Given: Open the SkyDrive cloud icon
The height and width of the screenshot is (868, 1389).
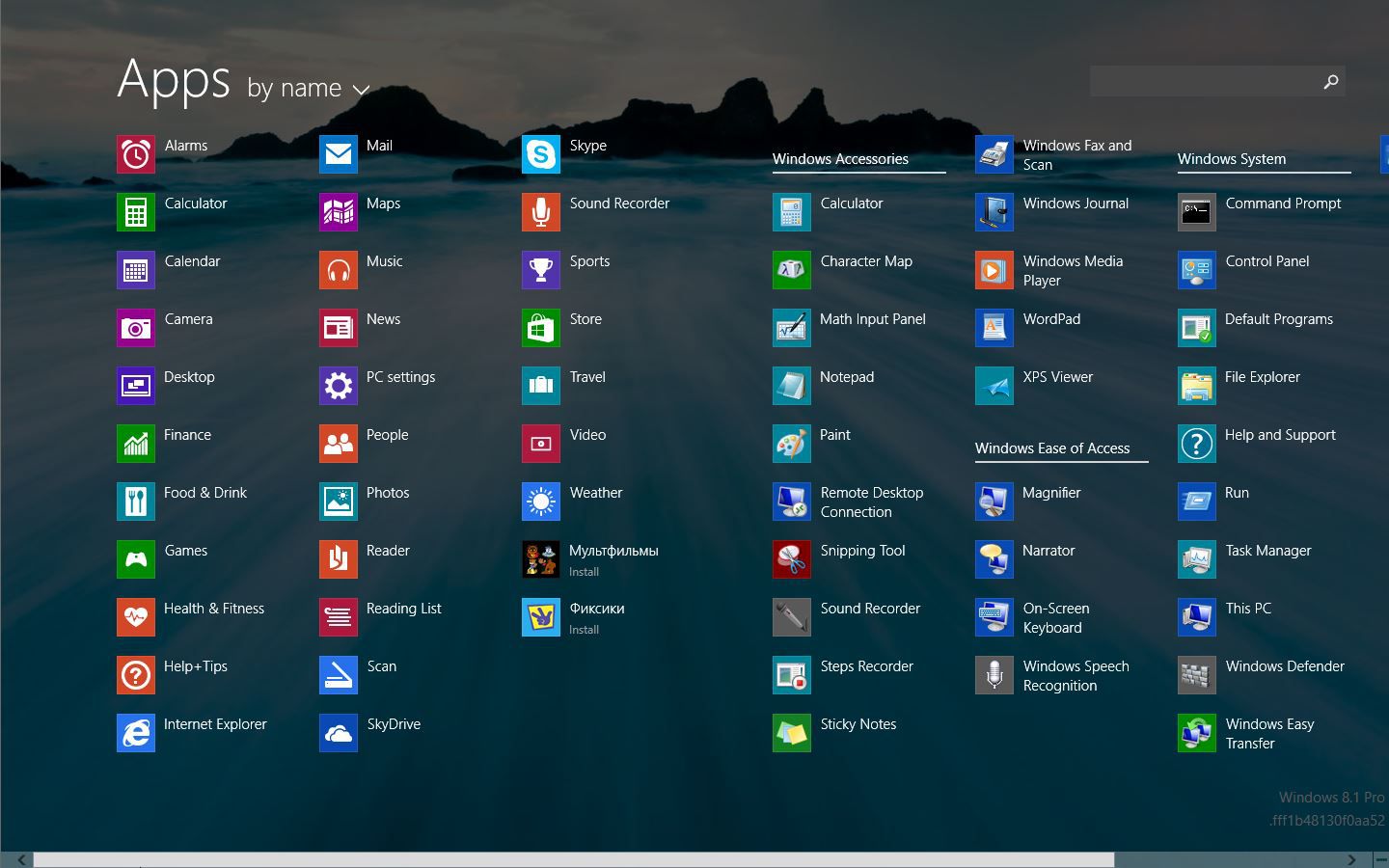Looking at the screenshot, I should [x=339, y=733].
